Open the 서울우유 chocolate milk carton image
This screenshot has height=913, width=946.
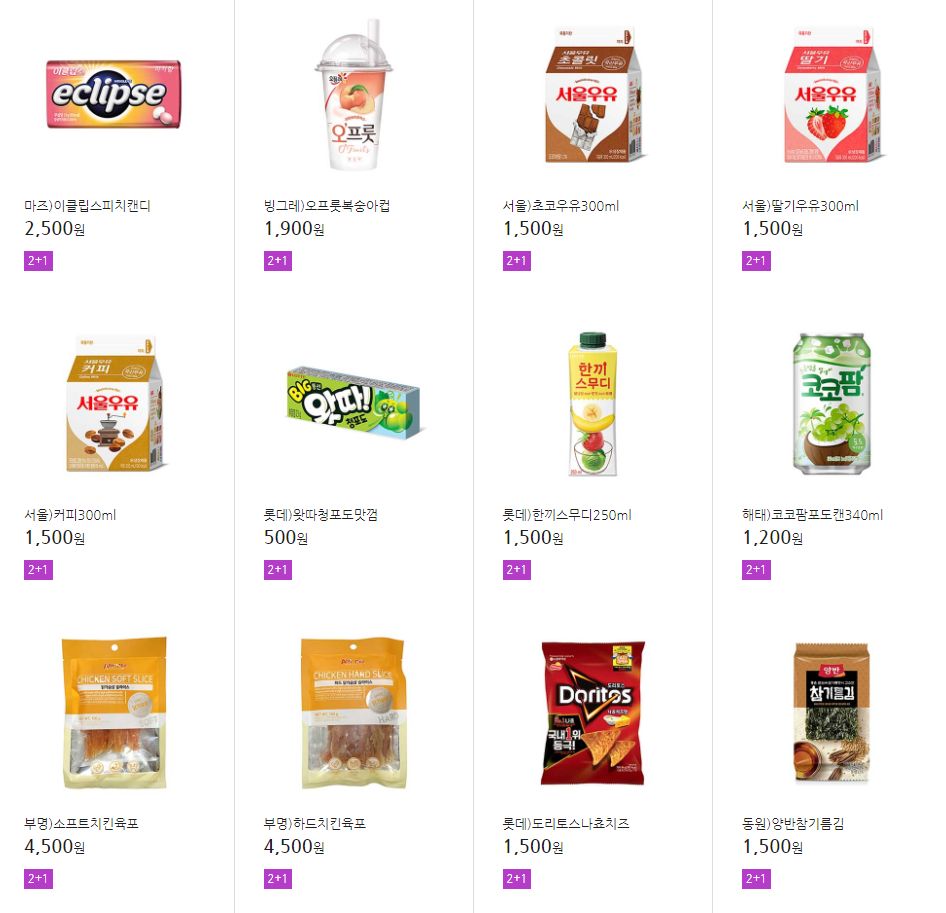594,95
